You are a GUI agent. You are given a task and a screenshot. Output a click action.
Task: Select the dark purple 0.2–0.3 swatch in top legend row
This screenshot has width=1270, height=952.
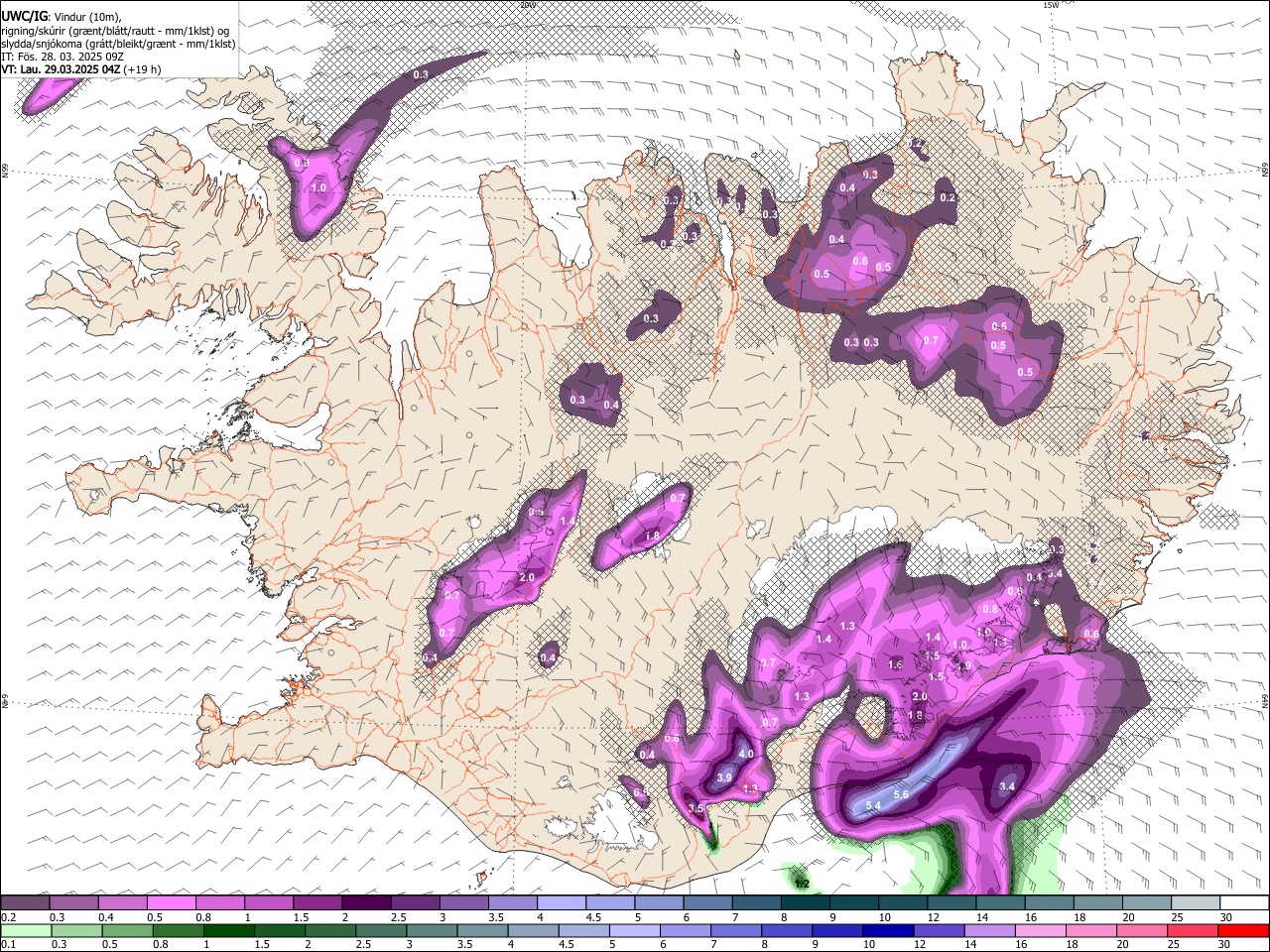[26, 902]
